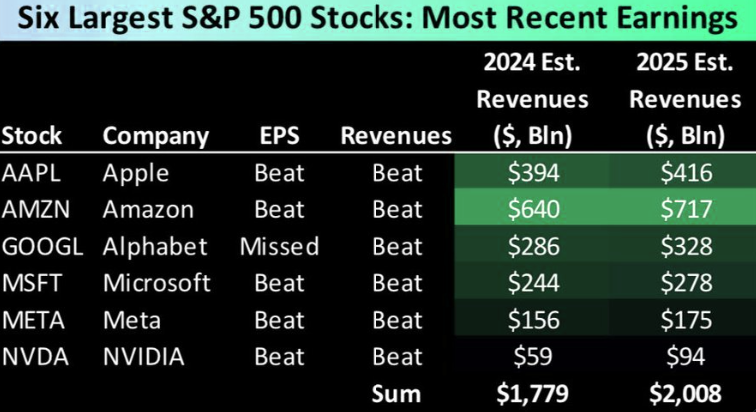Click the AAPL stock ticker cell
The width and height of the screenshot is (756, 412).
click(30, 172)
